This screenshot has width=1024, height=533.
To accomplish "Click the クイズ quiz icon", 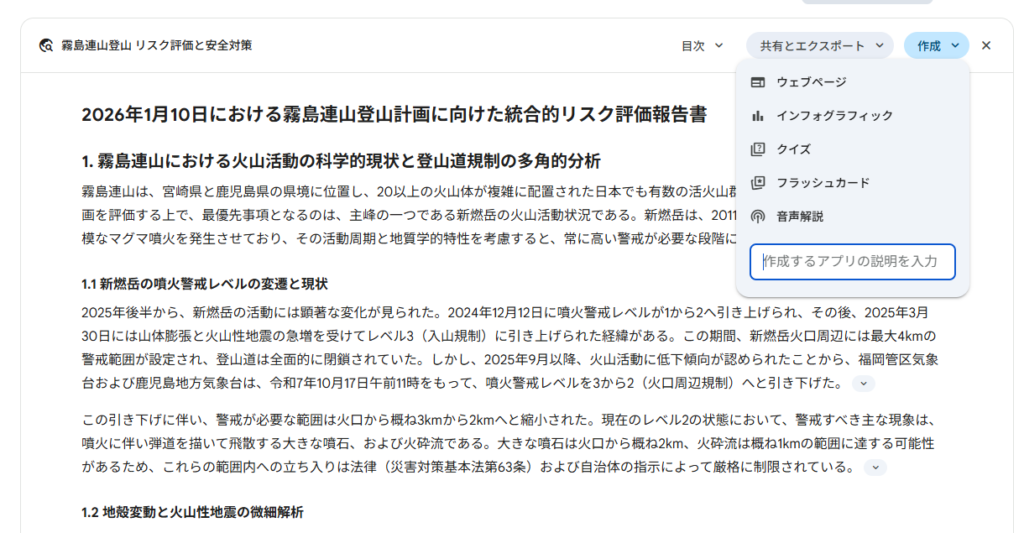I will tap(758, 149).
